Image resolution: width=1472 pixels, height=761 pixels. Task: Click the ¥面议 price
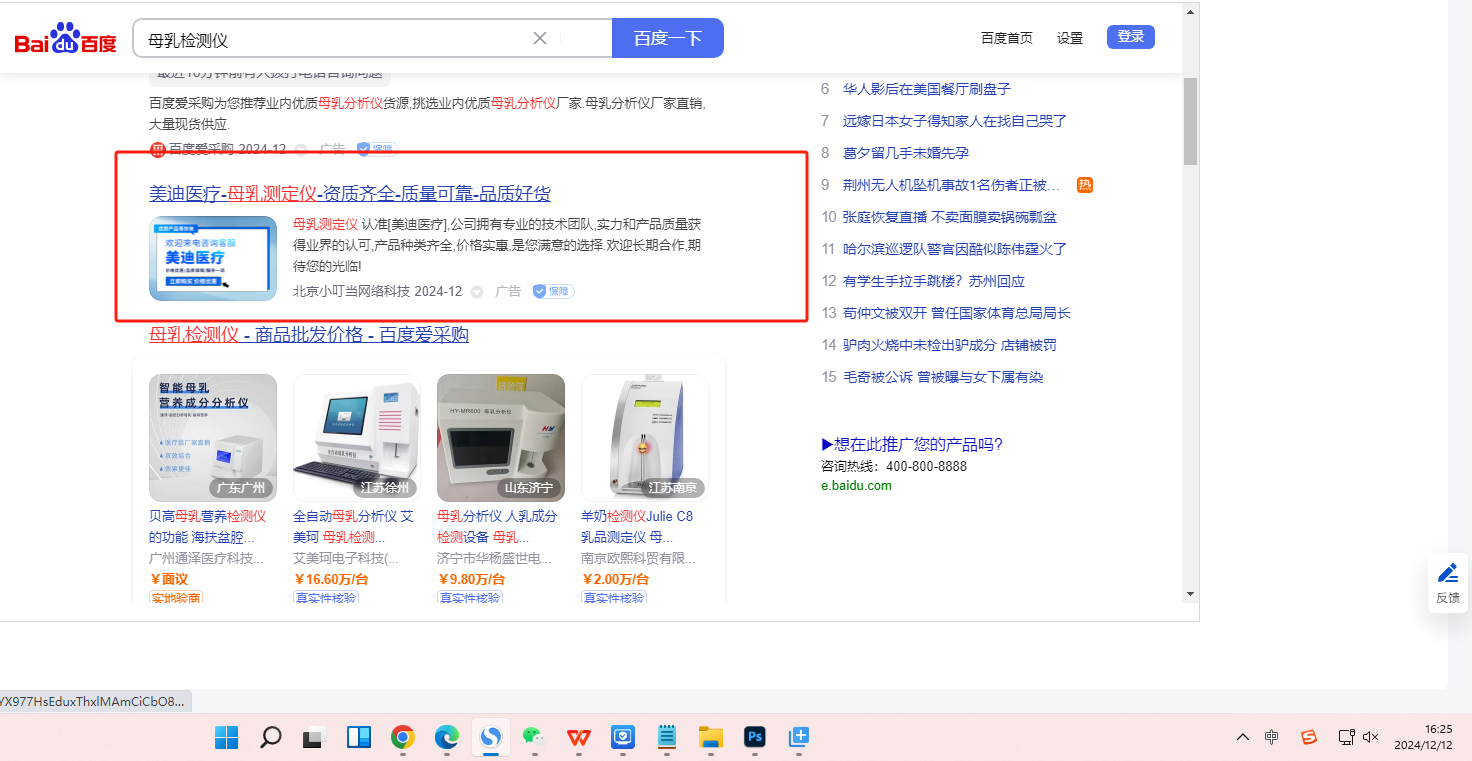tap(169, 579)
